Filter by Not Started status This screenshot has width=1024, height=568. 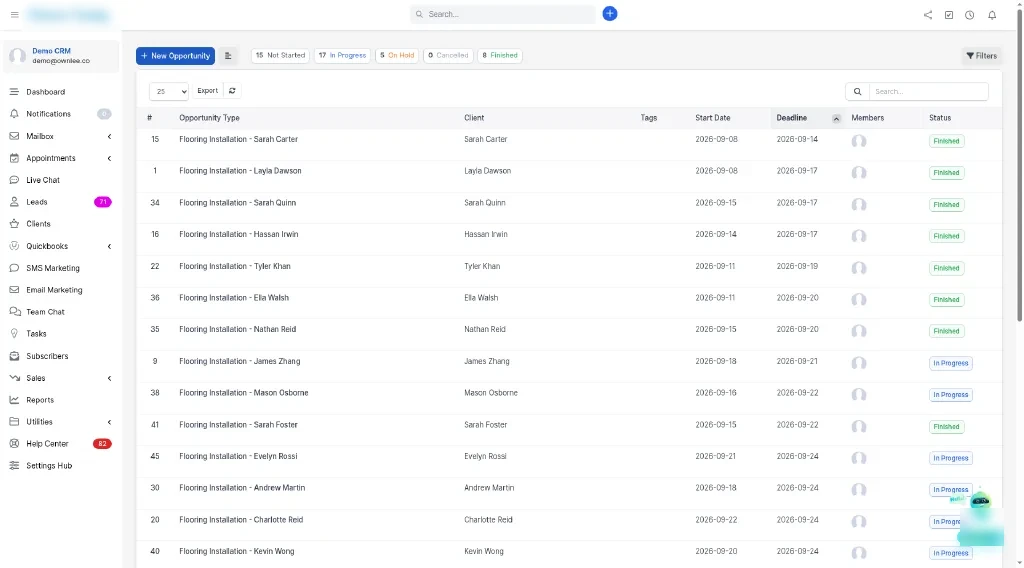pos(280,55)
